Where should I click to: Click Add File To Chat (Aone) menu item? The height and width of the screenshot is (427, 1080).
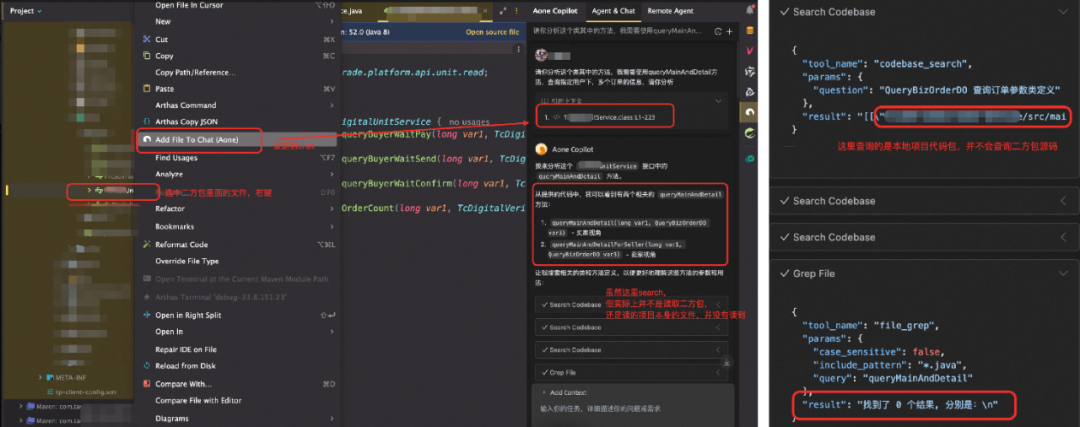pos(196,139)
